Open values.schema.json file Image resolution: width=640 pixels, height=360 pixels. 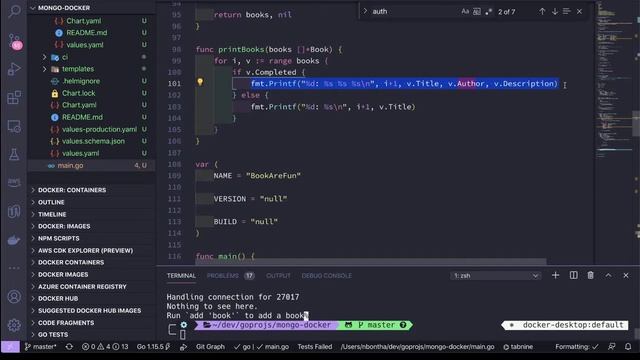click(92, 141)
